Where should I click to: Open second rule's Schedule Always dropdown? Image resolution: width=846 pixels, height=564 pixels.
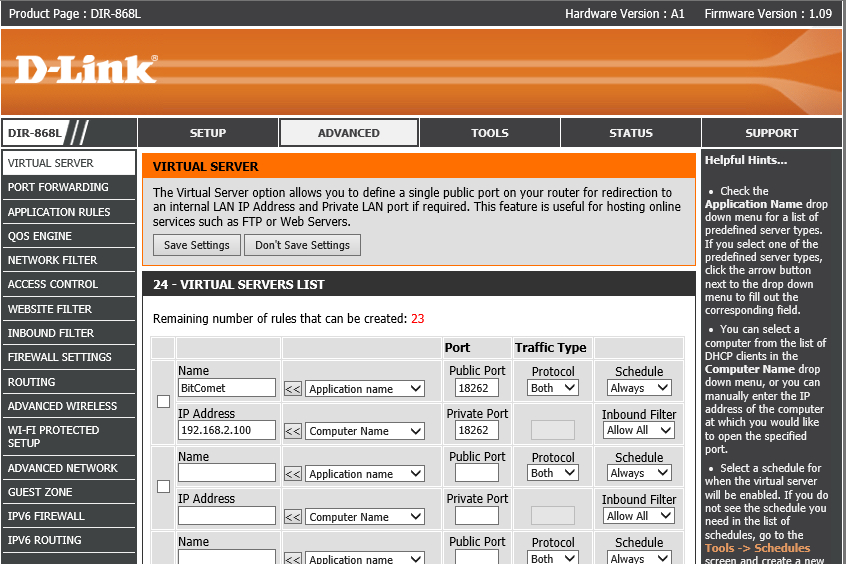pos(639,473)
